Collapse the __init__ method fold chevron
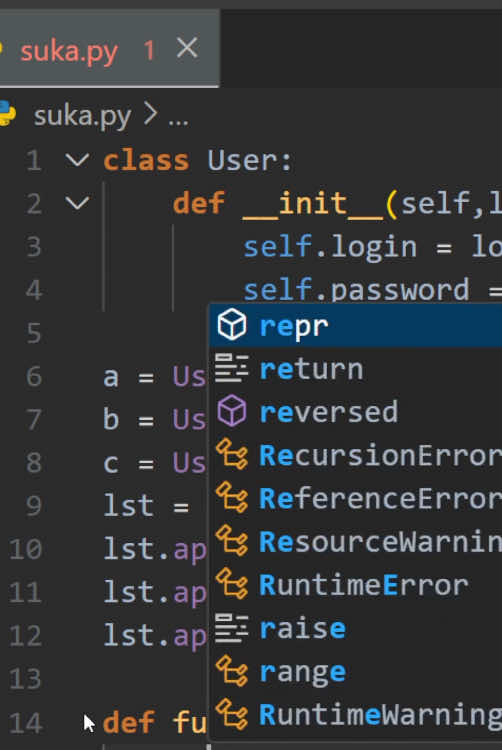Viewport: 502px width, 750px height. pyautogui.click(x=77, y=203)
